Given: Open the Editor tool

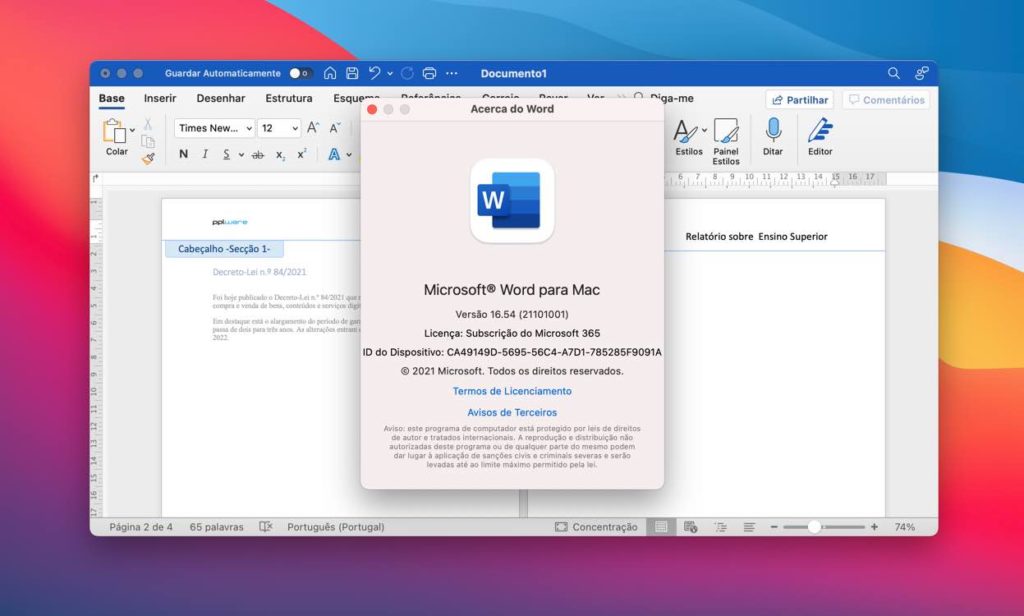Looking at the screenshot, I should pos(820,137).
